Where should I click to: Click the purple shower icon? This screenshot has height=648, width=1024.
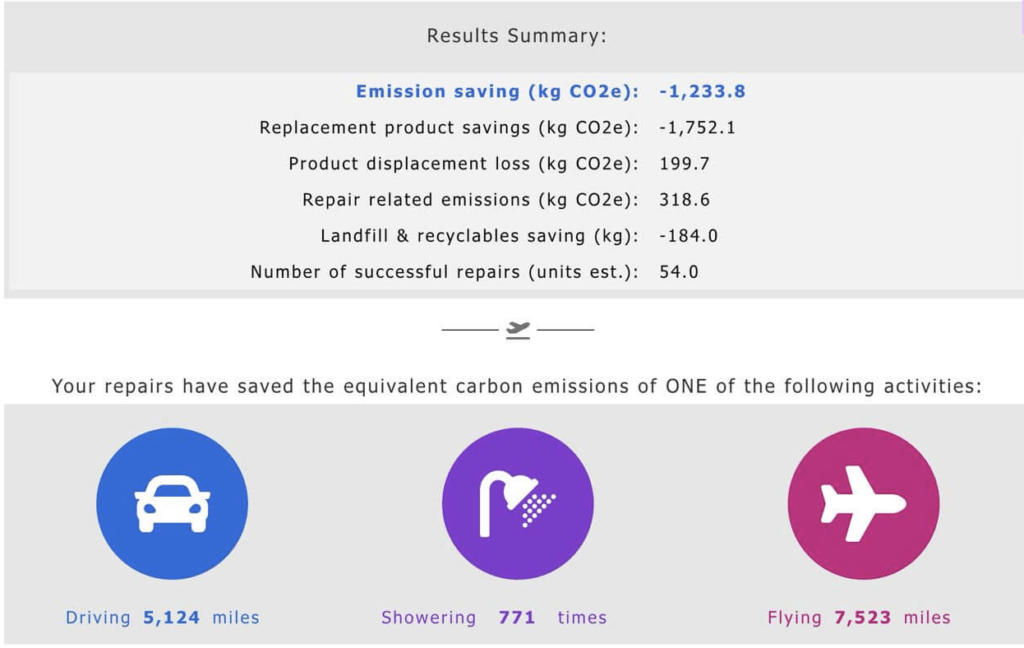[x=518, y=504]
